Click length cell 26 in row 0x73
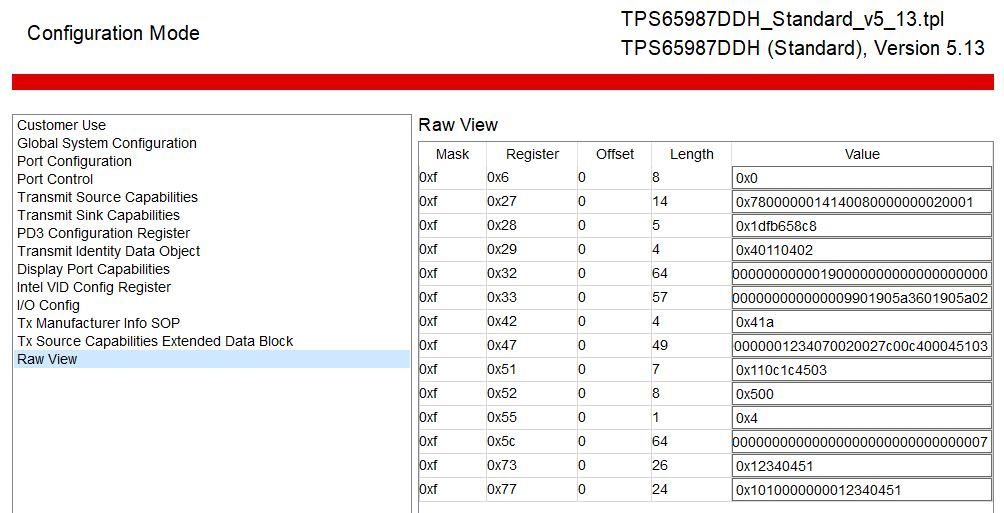 pyautogui.click(x=691, y=466)
